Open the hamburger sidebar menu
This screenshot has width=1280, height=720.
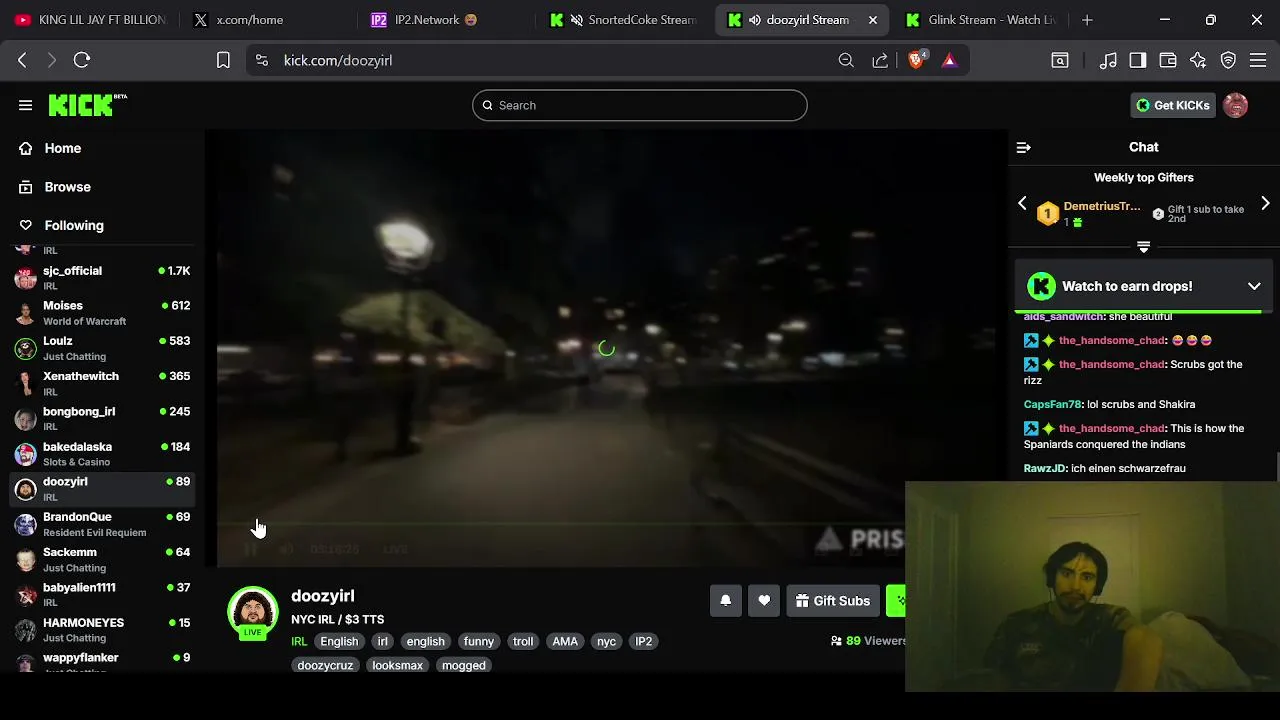25,105
